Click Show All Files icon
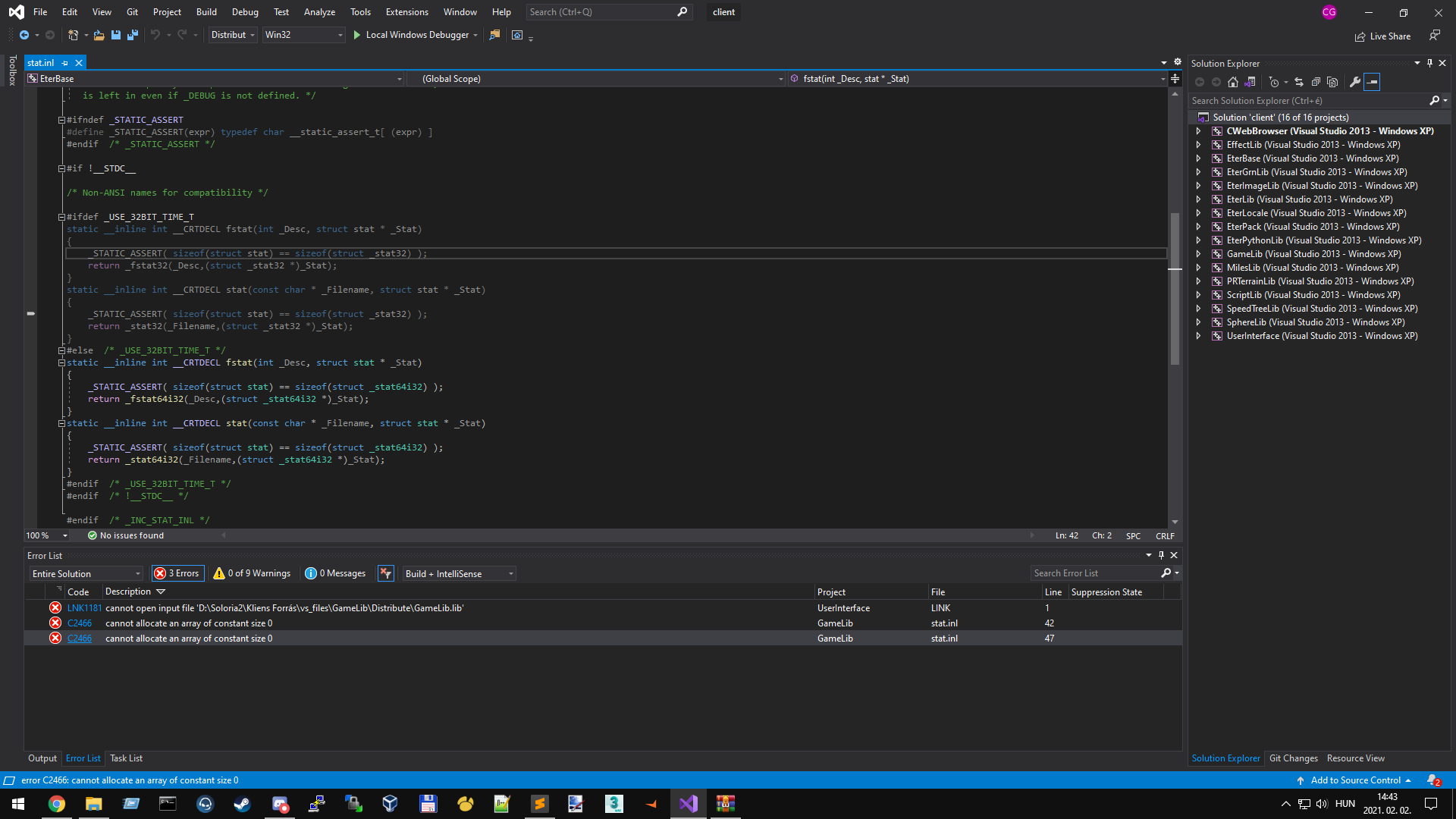 click(1332, 82)
